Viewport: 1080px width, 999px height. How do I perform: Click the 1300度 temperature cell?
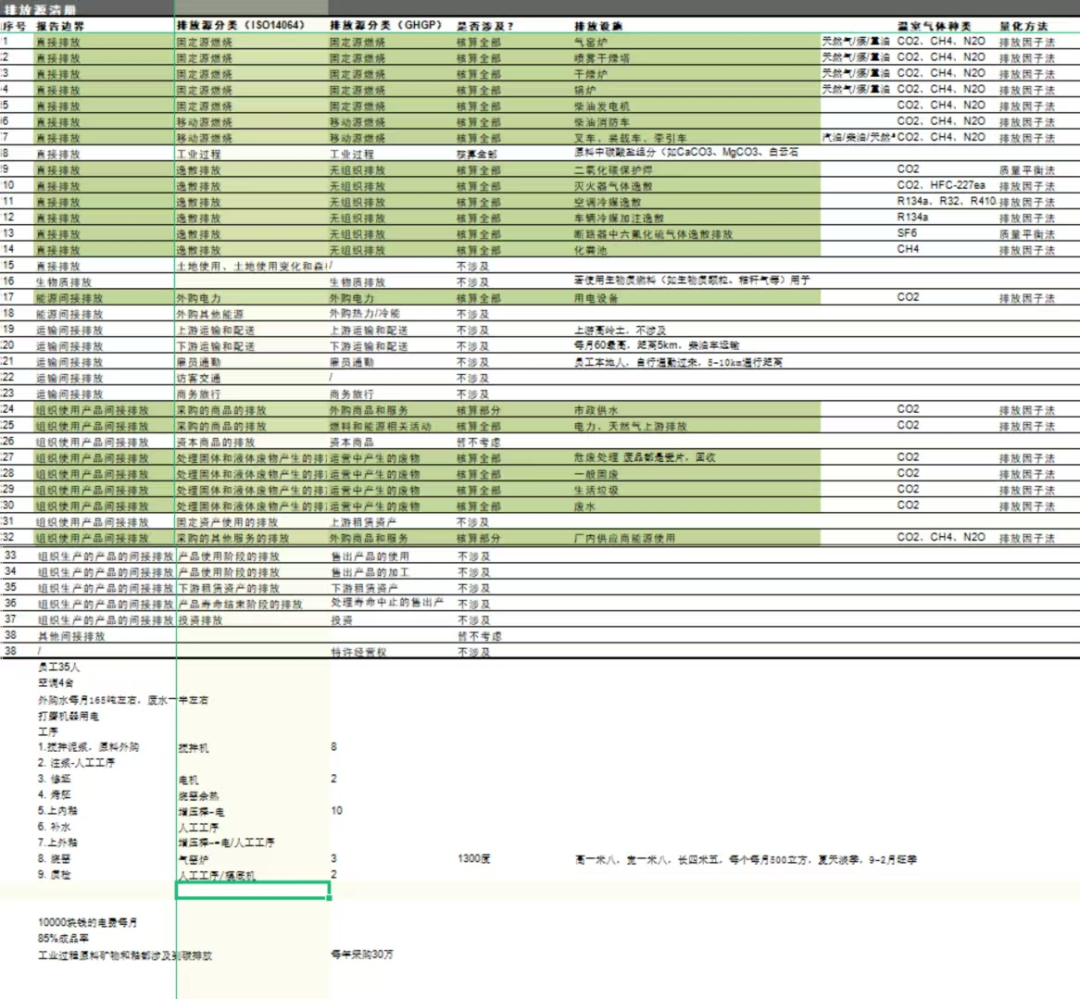[x=475, y=858]
